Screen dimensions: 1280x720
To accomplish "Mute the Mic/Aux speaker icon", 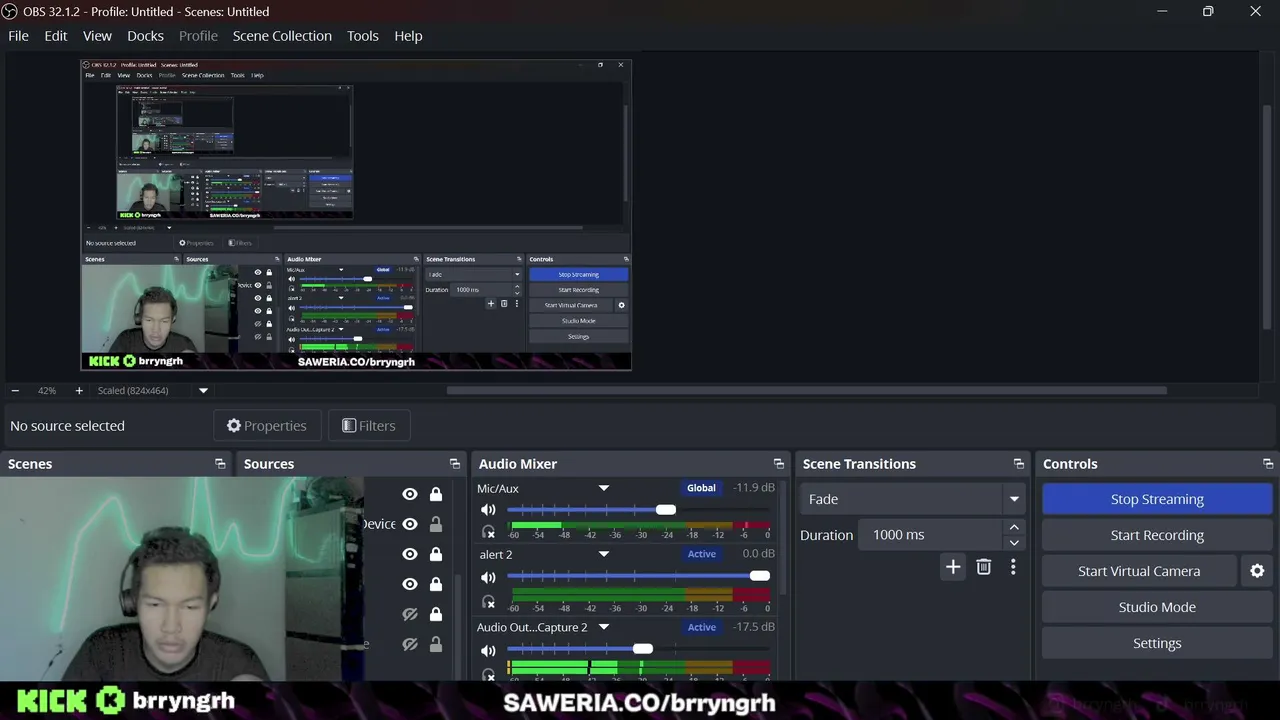I will 488,510.
